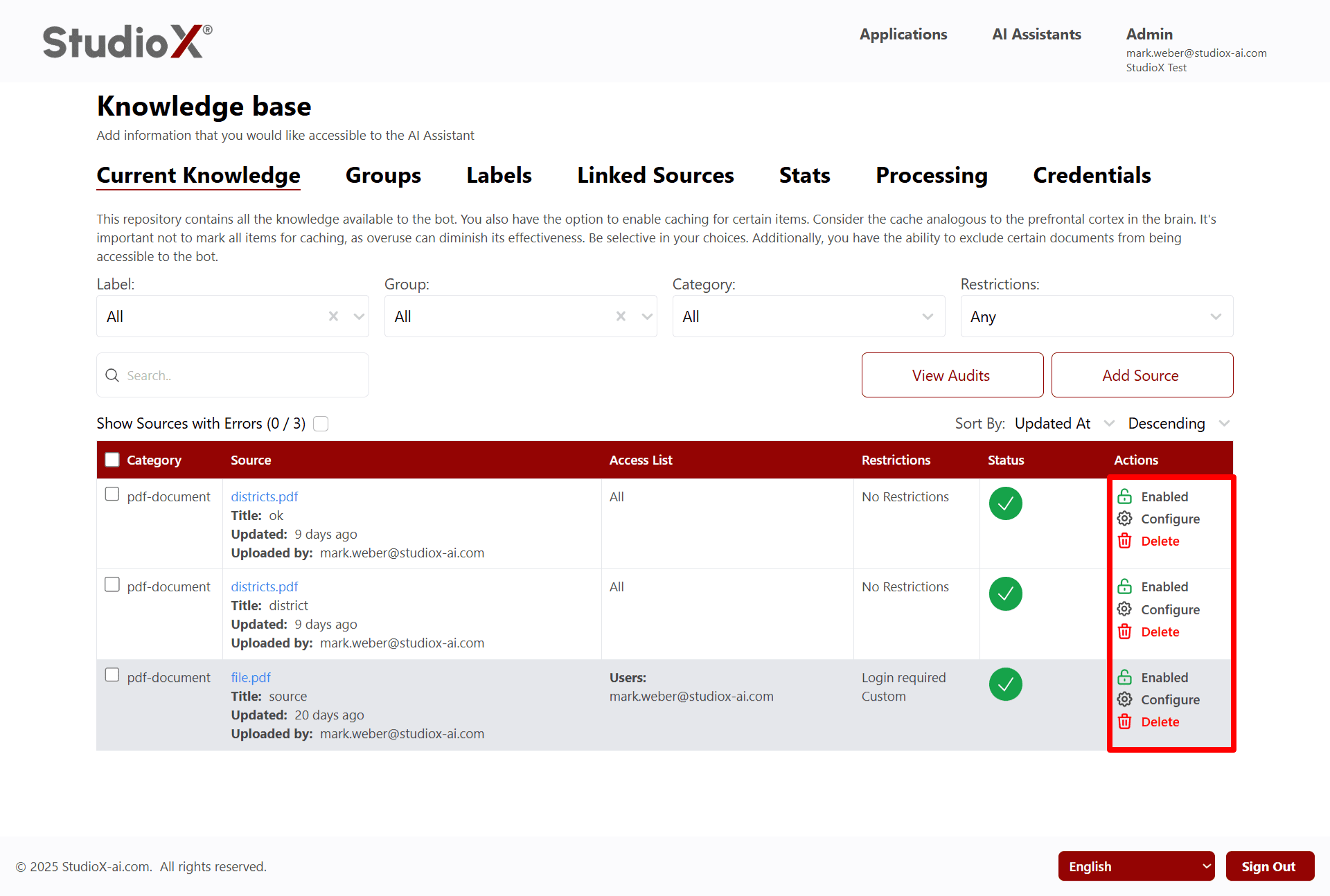
Task: Click the search magnifier icon
Action: (112, 375)
